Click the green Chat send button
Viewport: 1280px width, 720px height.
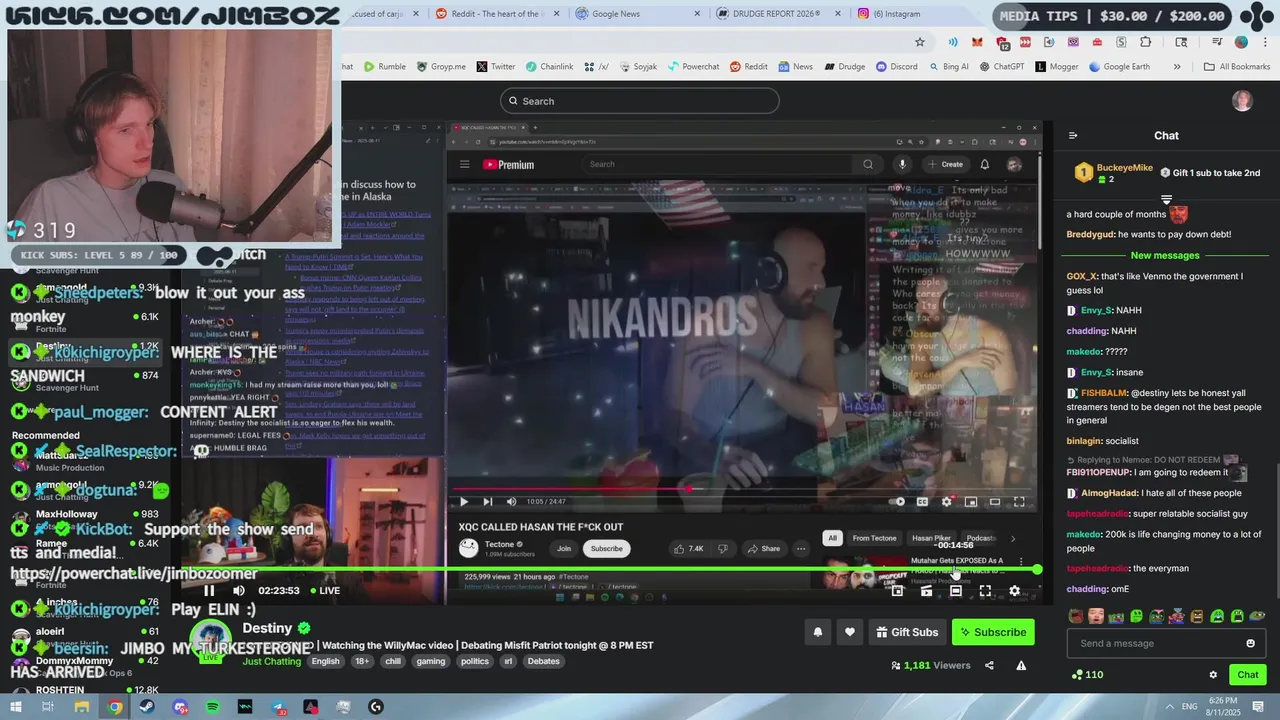click(x=1247, y=675)
